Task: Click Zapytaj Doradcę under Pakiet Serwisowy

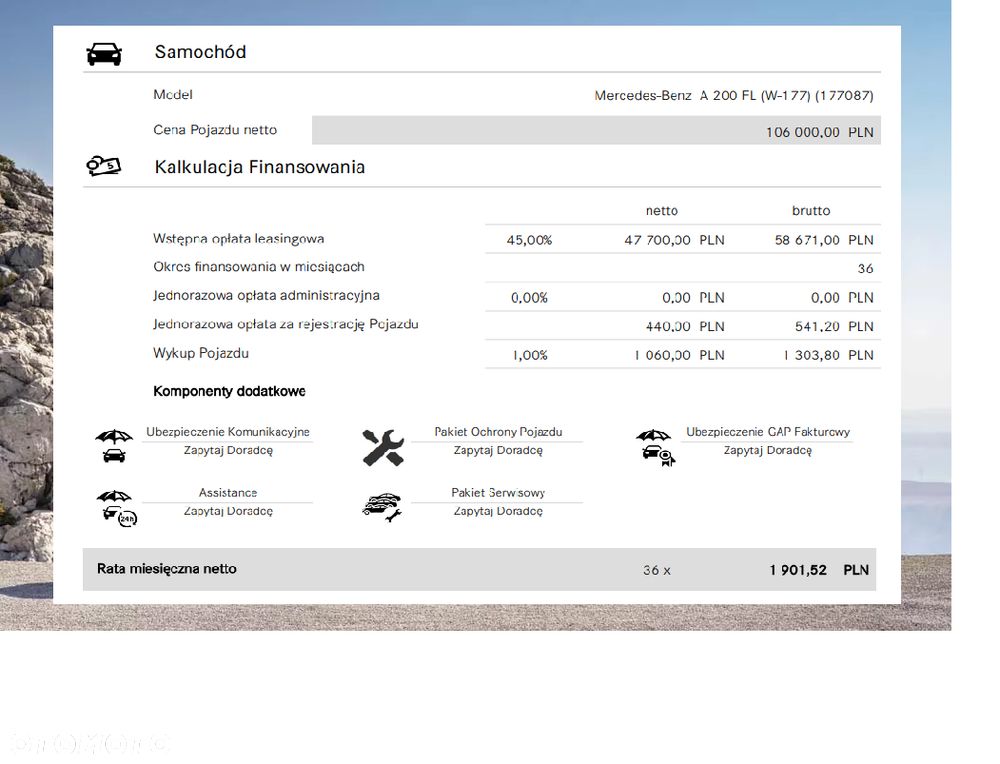Action: [498, 511]
